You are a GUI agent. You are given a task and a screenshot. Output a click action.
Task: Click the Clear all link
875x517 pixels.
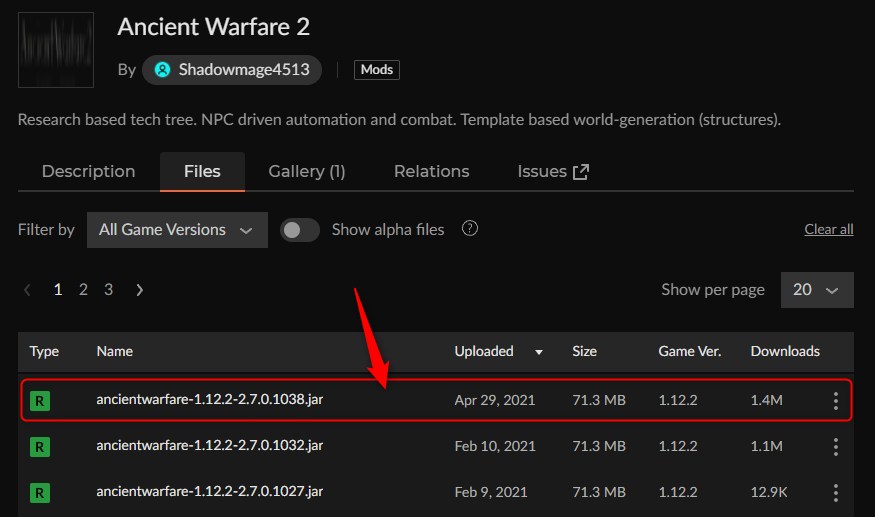point(829,229)
